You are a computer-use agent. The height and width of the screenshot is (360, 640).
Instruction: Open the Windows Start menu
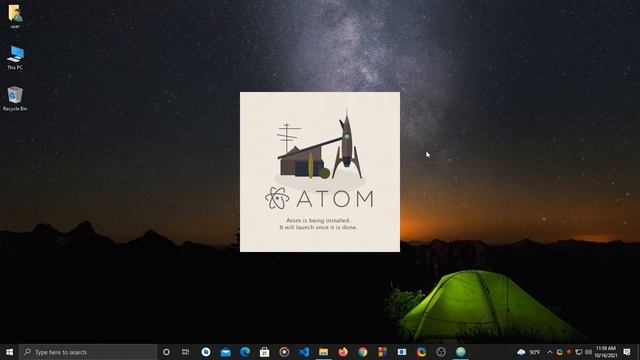(9, 352)
